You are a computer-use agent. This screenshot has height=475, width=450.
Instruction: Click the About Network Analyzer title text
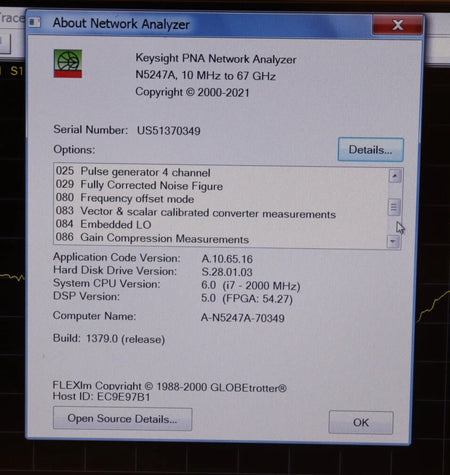tap(121, 24)
